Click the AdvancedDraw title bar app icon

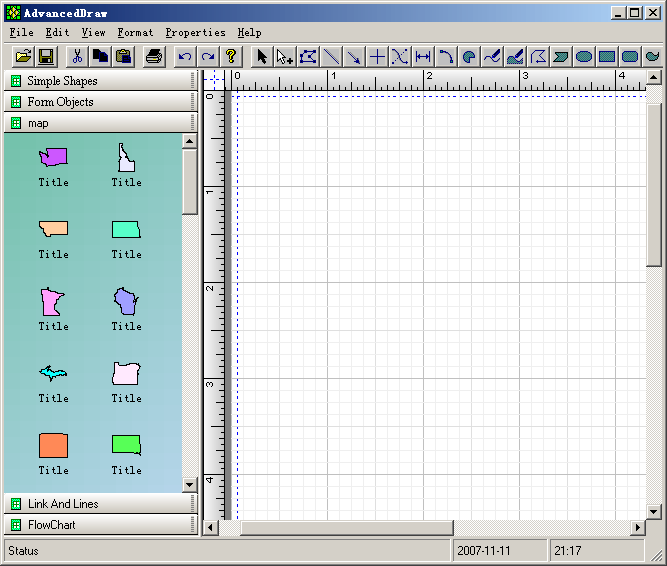(x=13, y=13)
